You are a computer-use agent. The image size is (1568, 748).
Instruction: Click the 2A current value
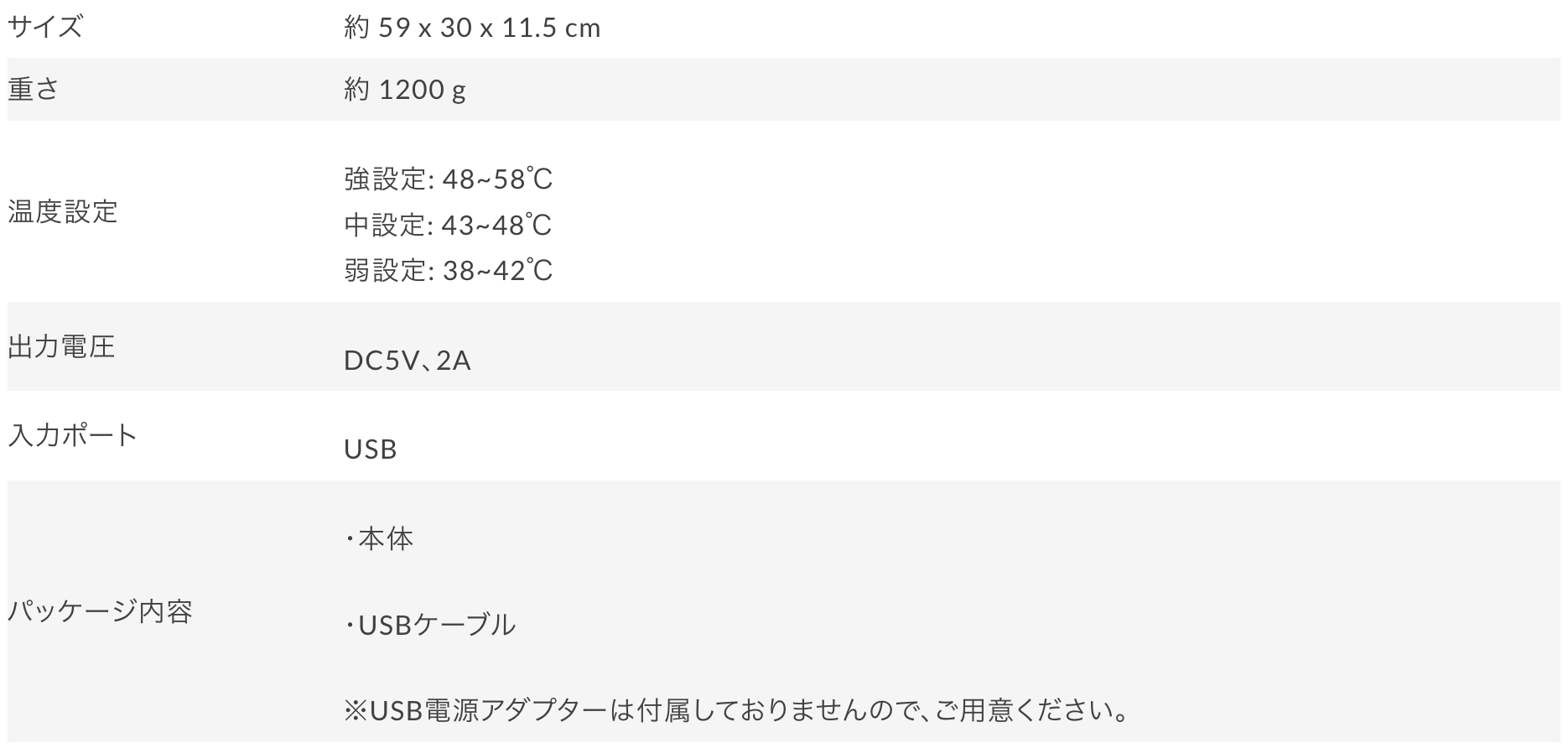click(454, 361)
